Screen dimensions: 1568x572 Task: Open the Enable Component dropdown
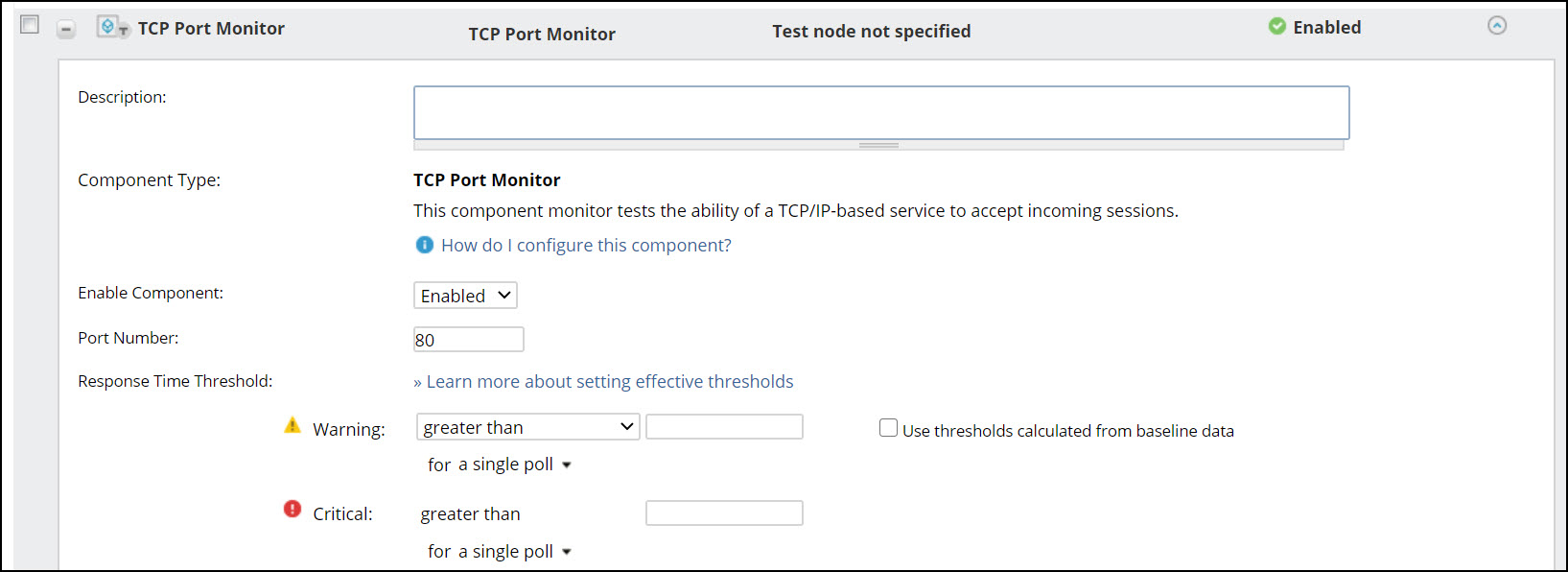click(465, 296)
